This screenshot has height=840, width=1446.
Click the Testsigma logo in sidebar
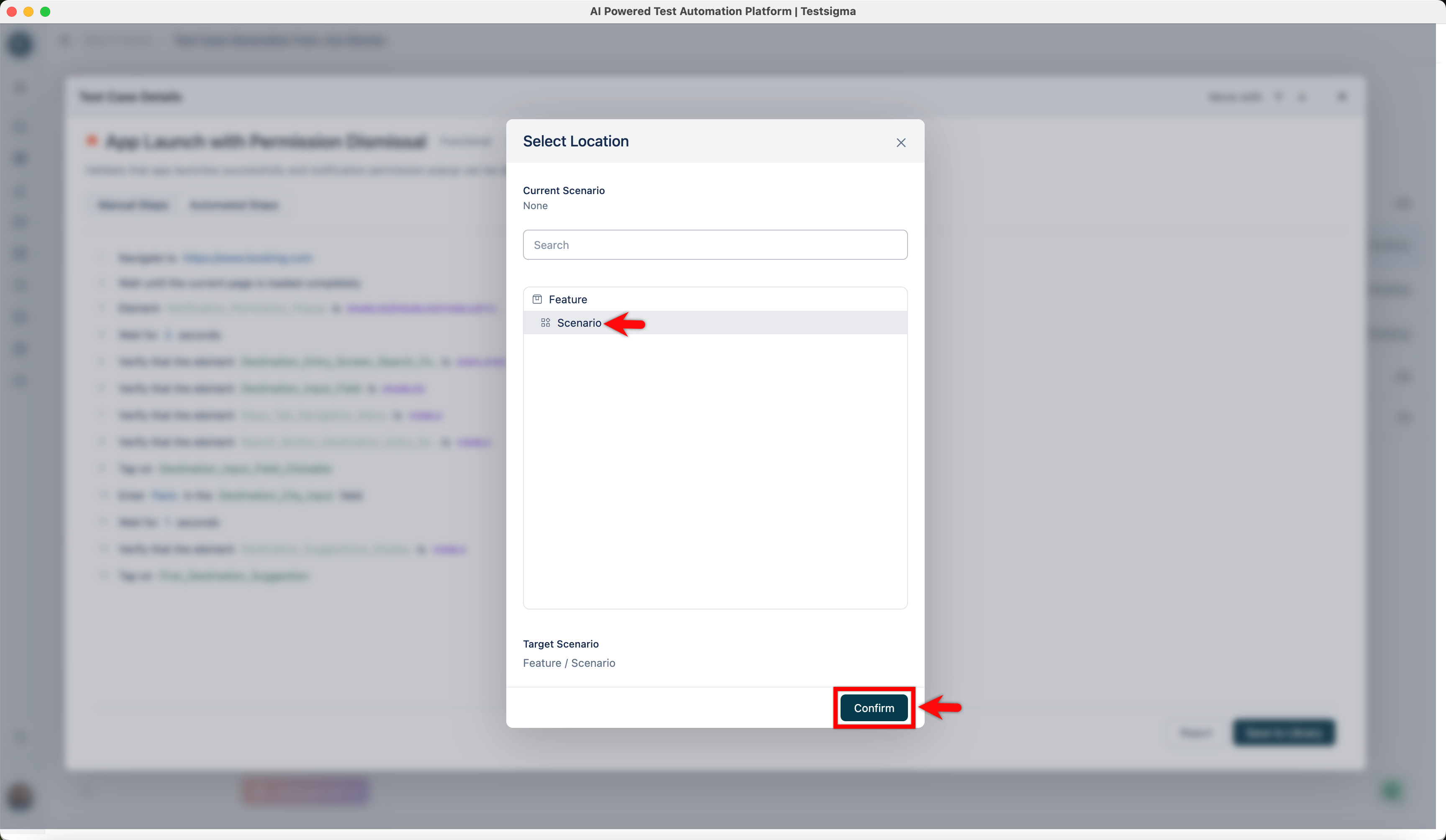click(20, 44)
